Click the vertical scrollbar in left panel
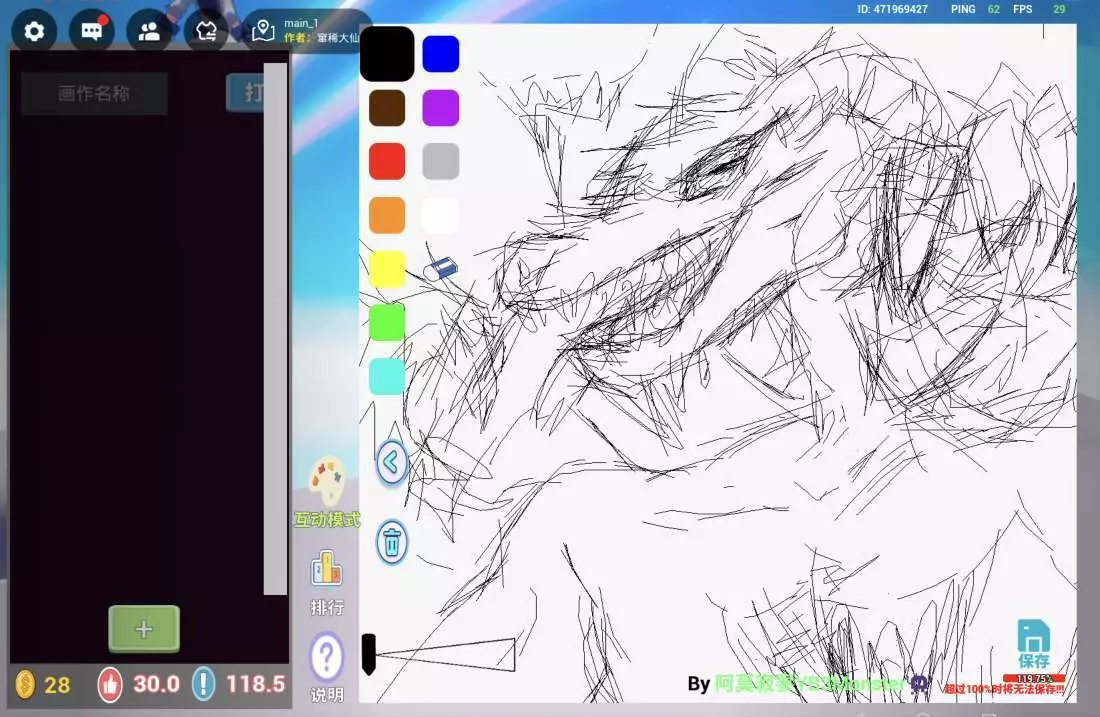Image resolution: width=1100 pixels, height=717 pixels. 275,330
